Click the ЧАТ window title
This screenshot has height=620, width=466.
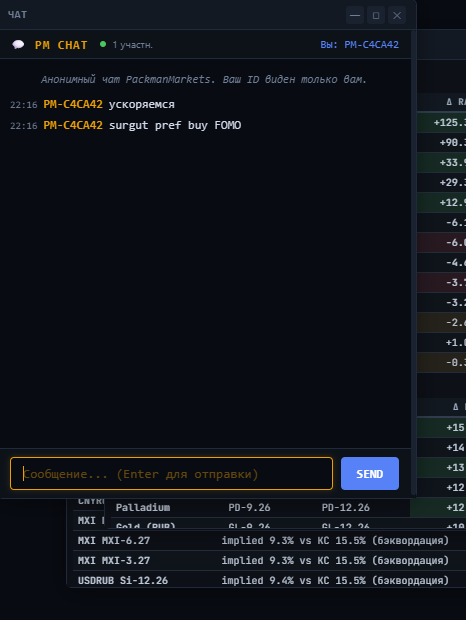(x=17, y=15)
